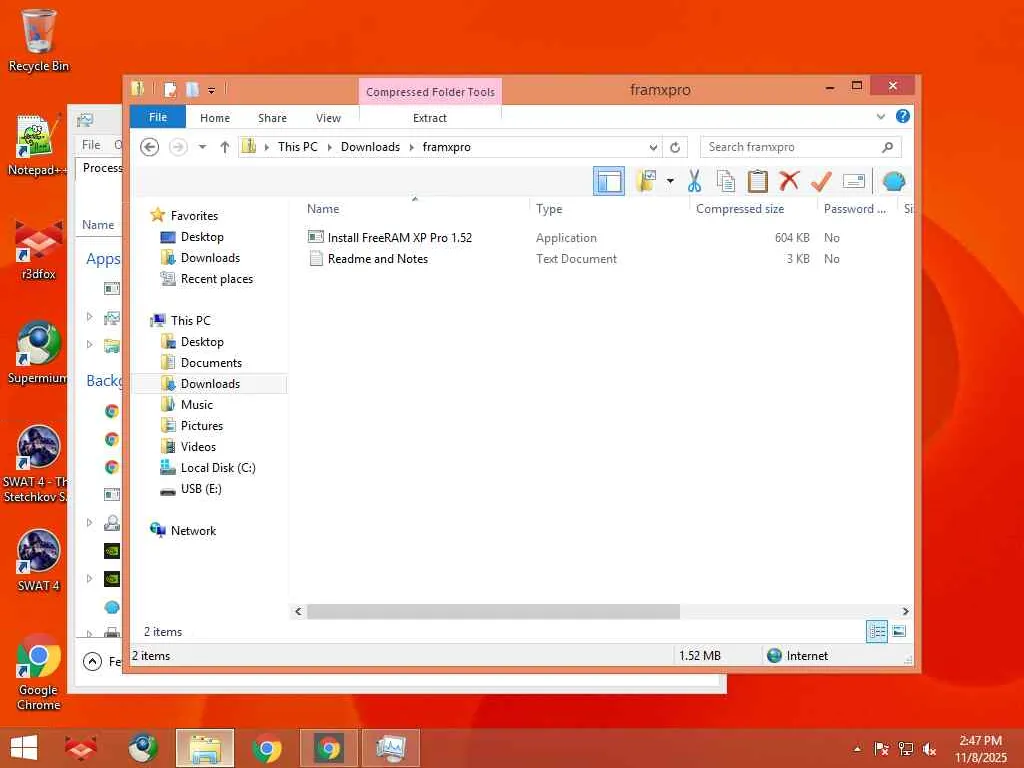
Task: Switch to Large icons view toggle
Action: 899,631
